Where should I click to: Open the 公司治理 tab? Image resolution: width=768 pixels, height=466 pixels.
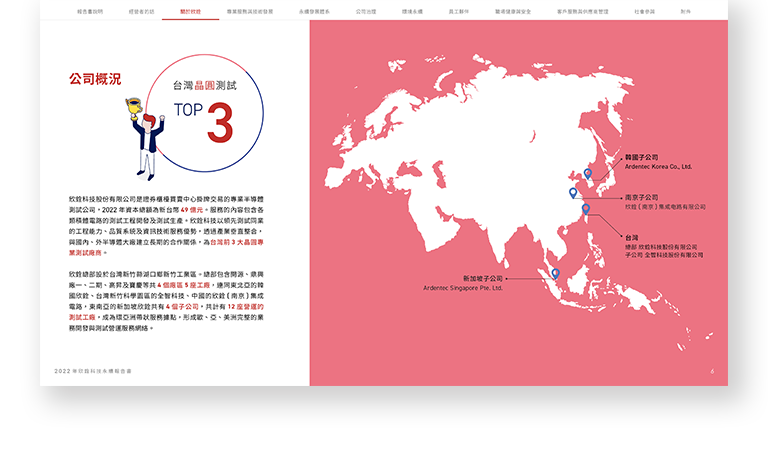366,11
